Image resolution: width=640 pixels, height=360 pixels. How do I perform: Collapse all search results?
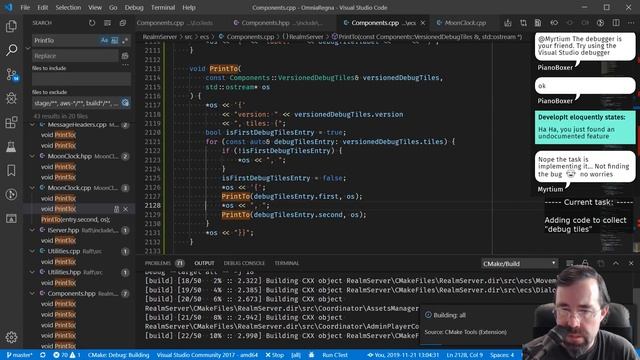click(x=123, y=23)
